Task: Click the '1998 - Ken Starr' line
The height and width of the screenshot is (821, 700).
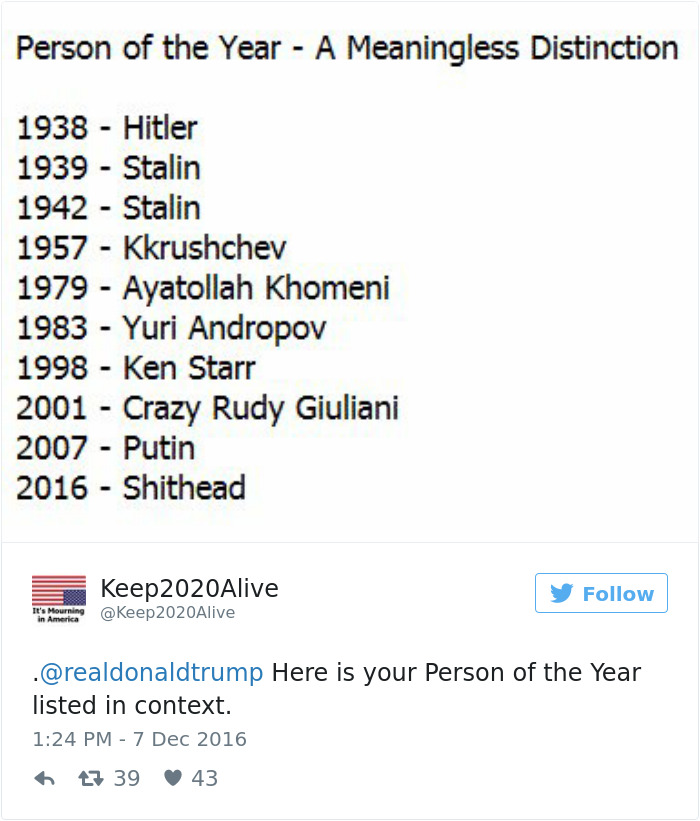Action: click(136, 368)
